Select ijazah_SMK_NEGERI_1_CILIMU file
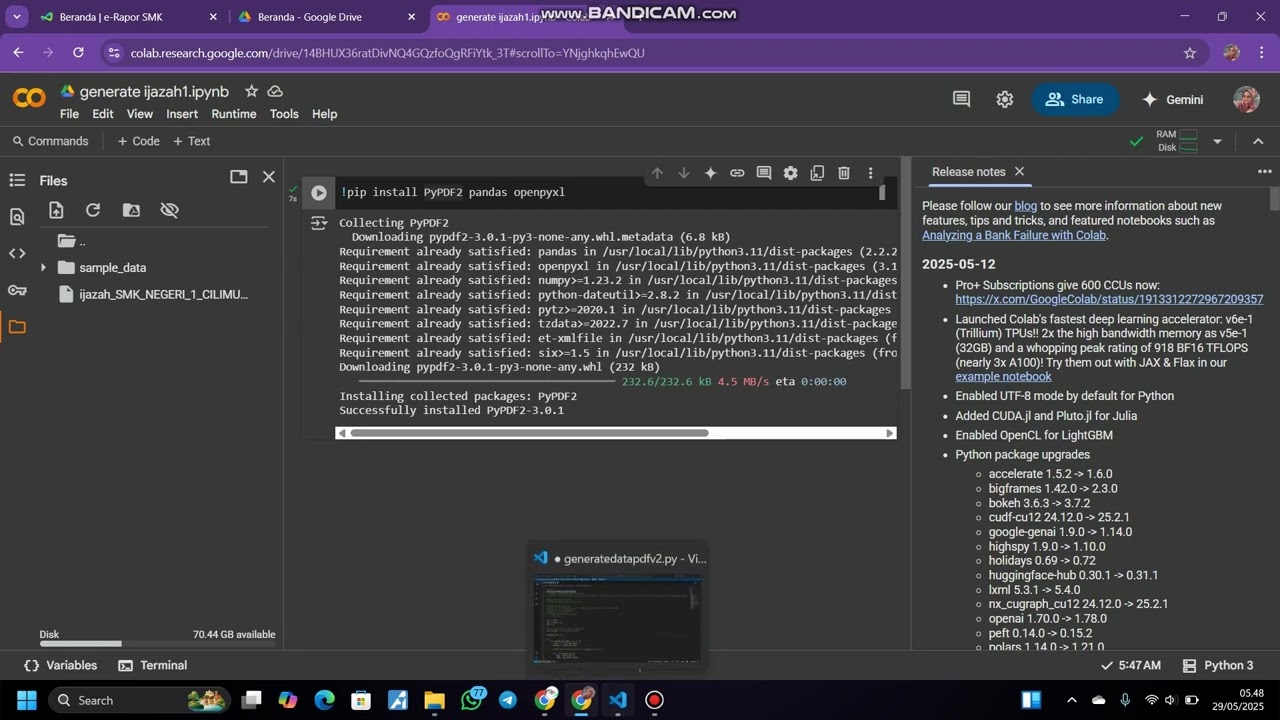Image resolution: width=1280 pixels, height=720 pixels. (154, 295)
